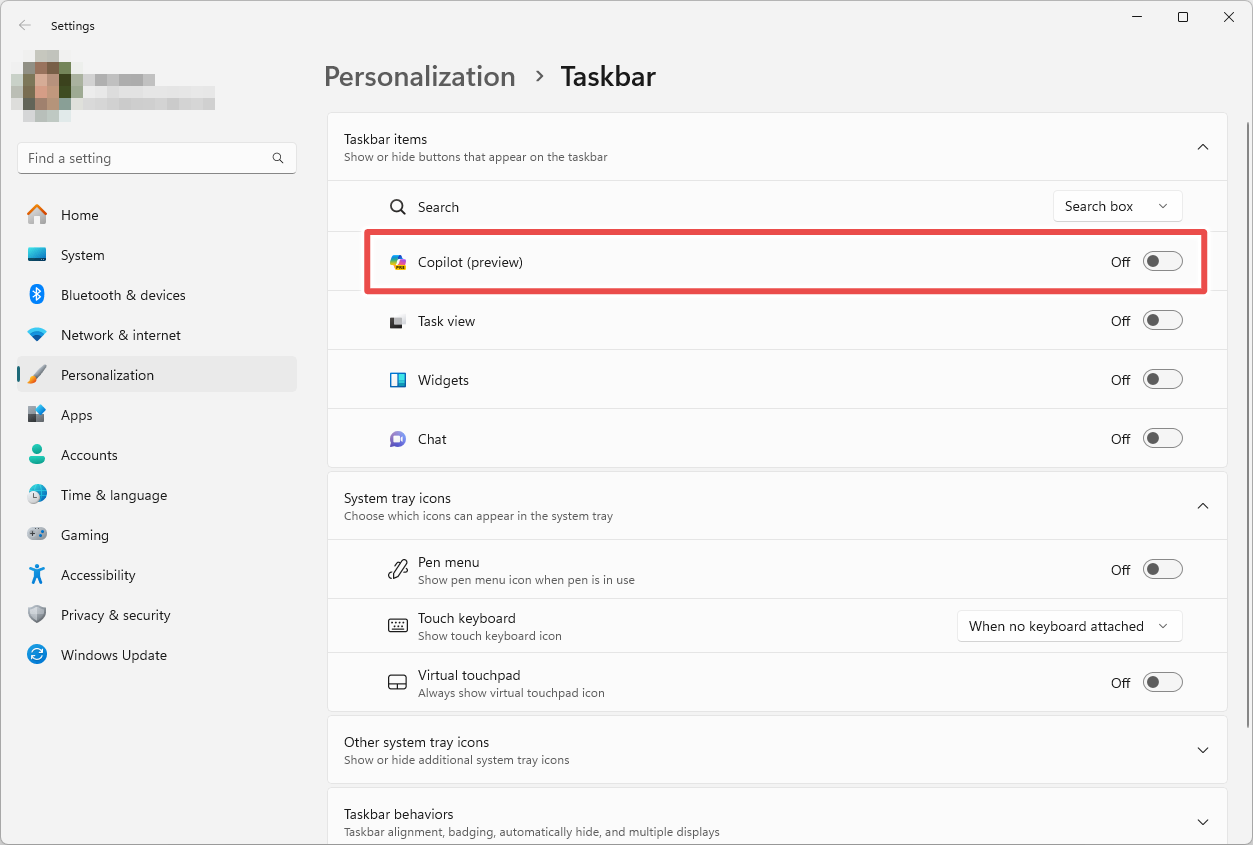Click the Personalization paintbrush icon
The width and height of the screenshot is (1253, 845).
coord(37,375)
